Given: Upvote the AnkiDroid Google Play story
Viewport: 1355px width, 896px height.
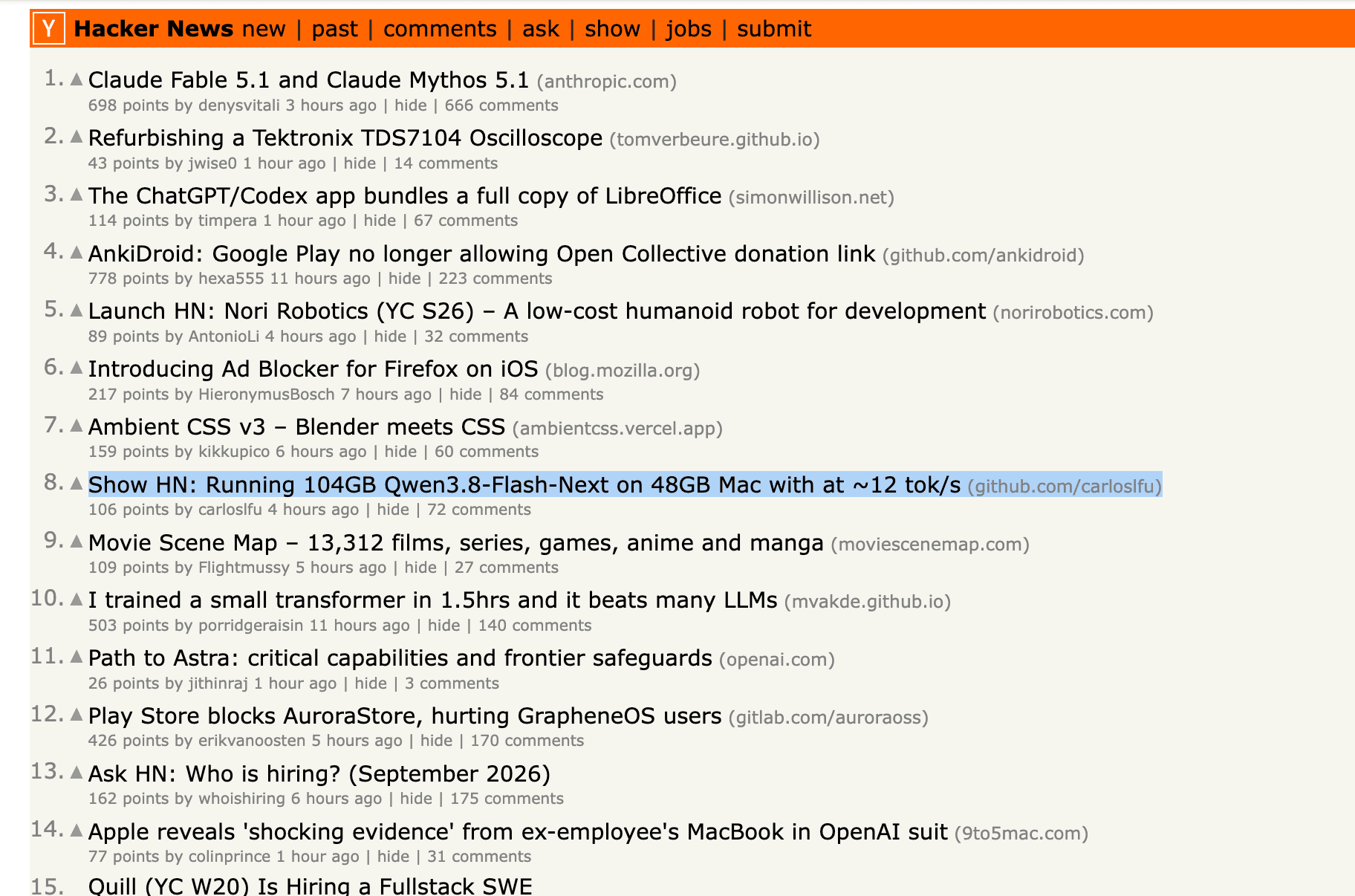Looking at the screenshot, I should tap(77, 253).
